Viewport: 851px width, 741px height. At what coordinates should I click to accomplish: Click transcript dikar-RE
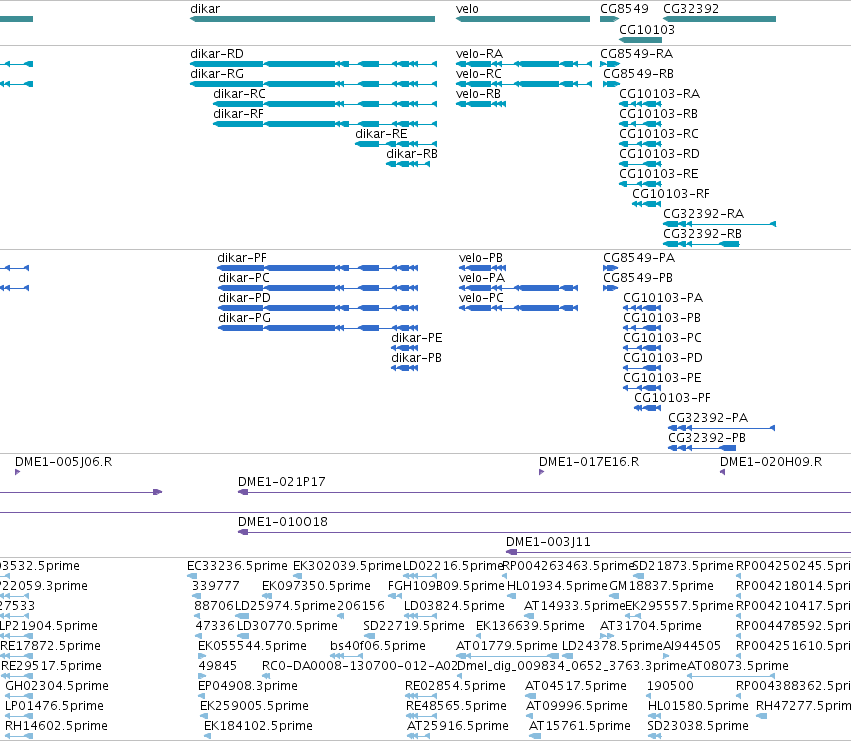pyautogui.click(x=381, y=134)
